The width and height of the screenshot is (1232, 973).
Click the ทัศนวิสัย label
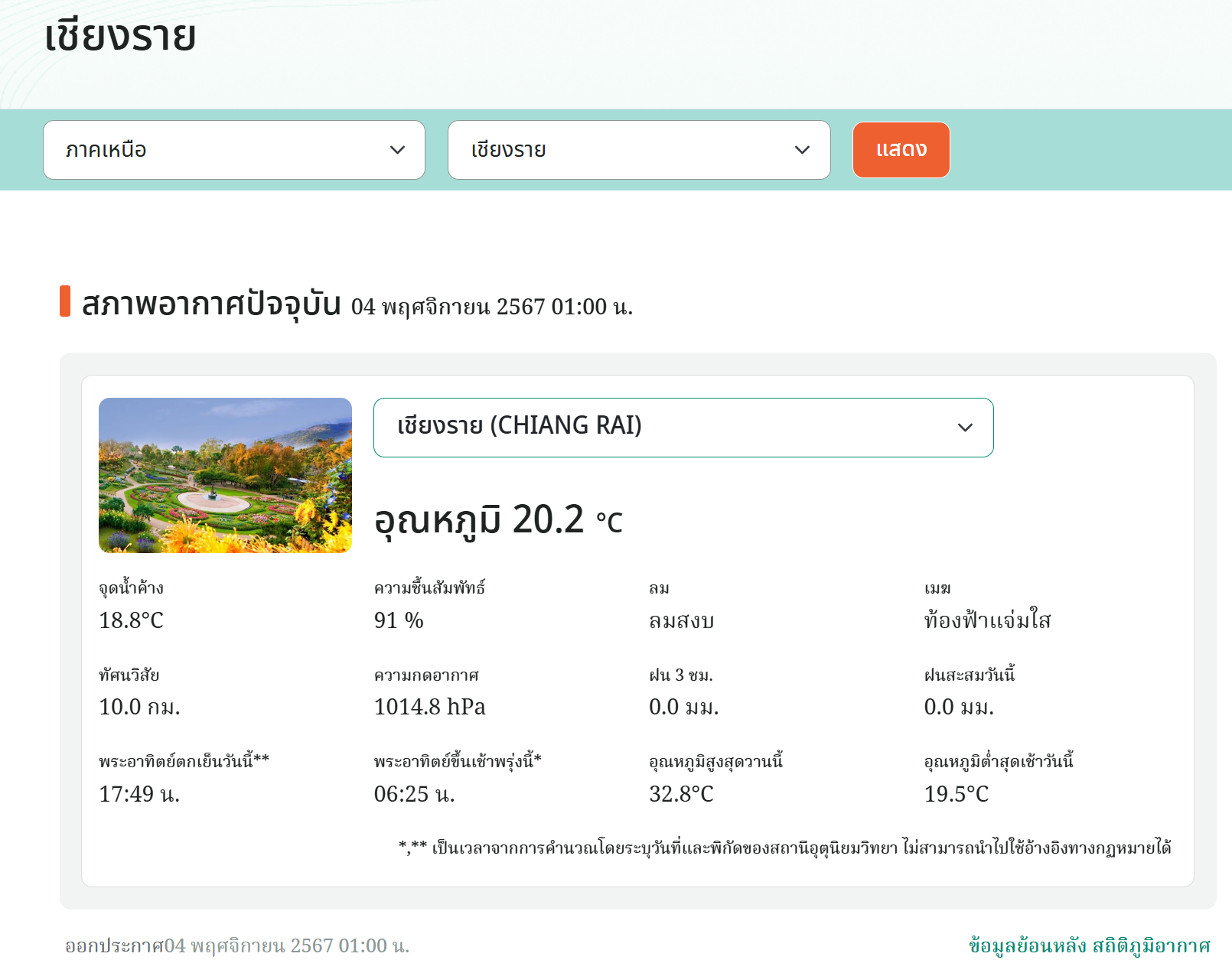click(x=129, y=675)
